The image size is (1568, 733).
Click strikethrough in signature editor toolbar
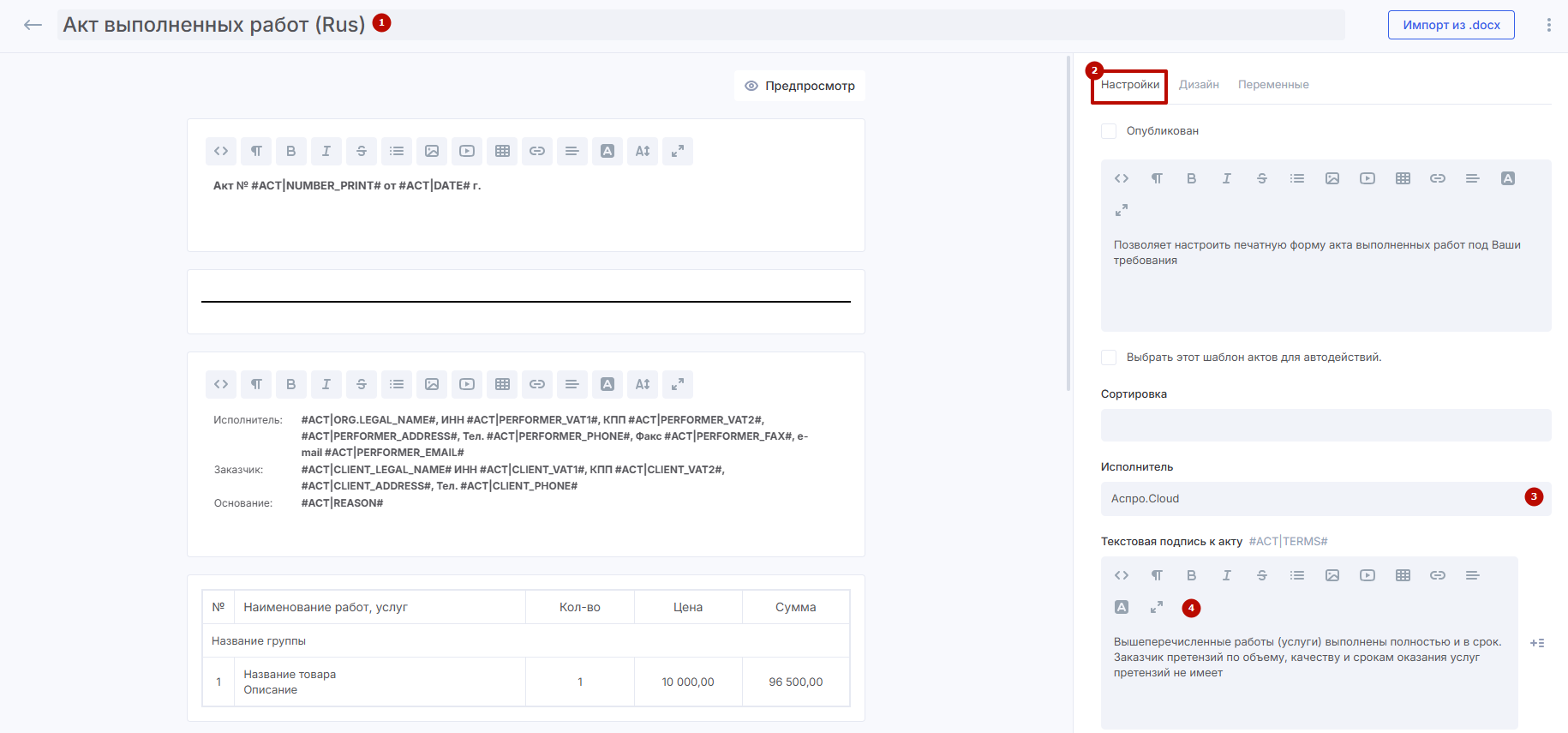tap(1261, 575)
